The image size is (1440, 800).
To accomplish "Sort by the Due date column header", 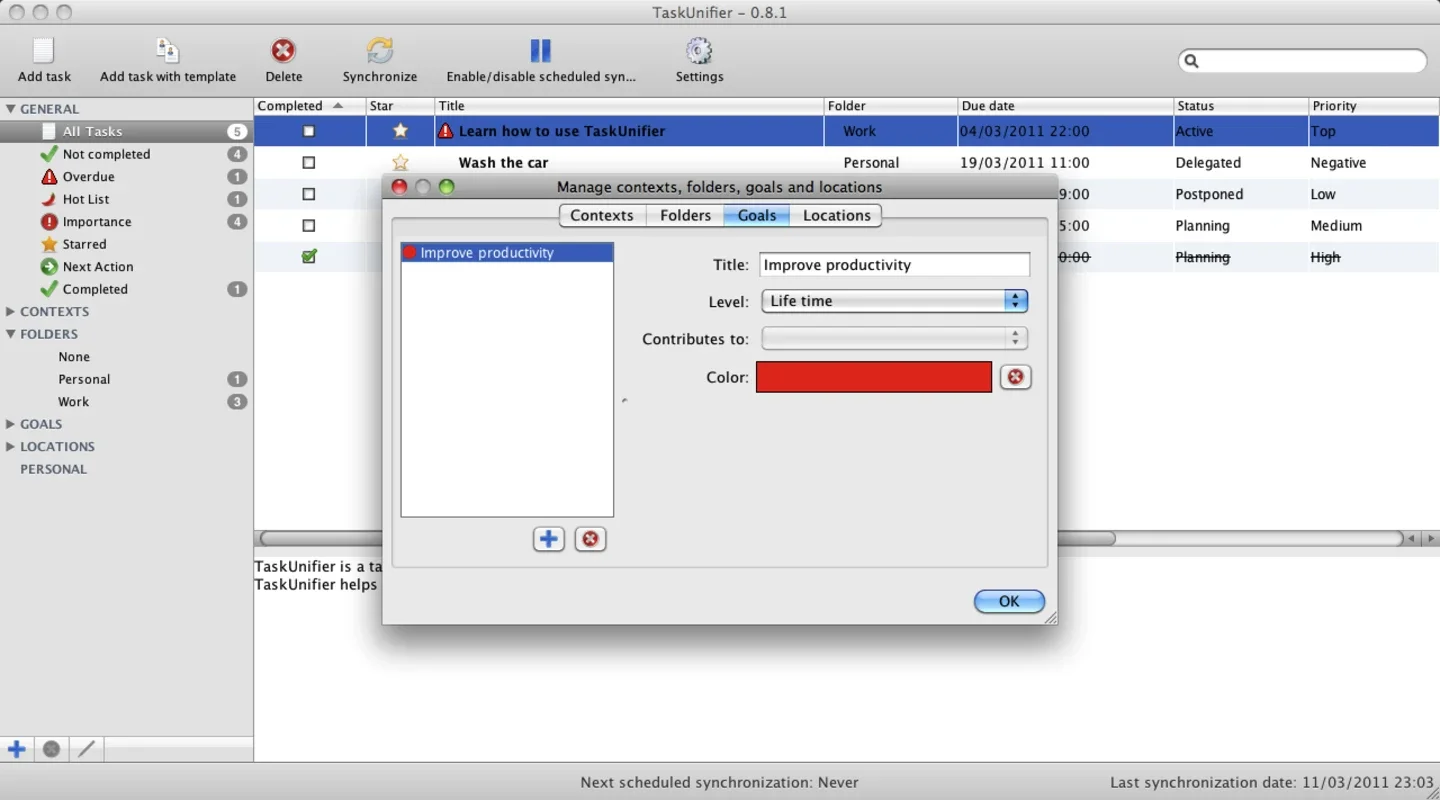I will point(1065,106).
